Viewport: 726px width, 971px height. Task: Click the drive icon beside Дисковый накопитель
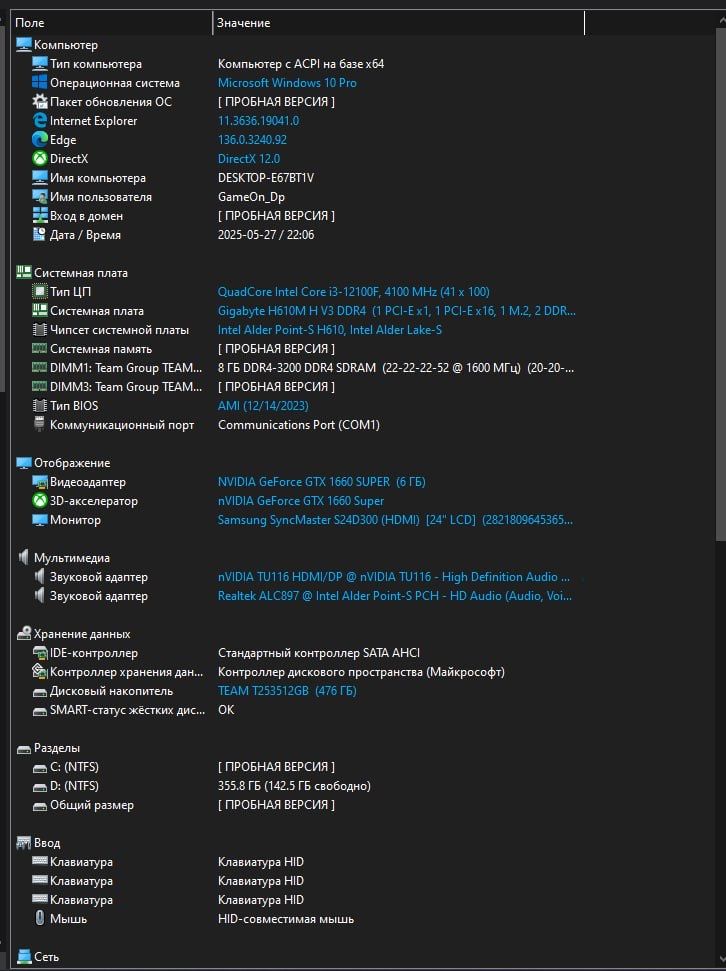(x=40, y=692)
